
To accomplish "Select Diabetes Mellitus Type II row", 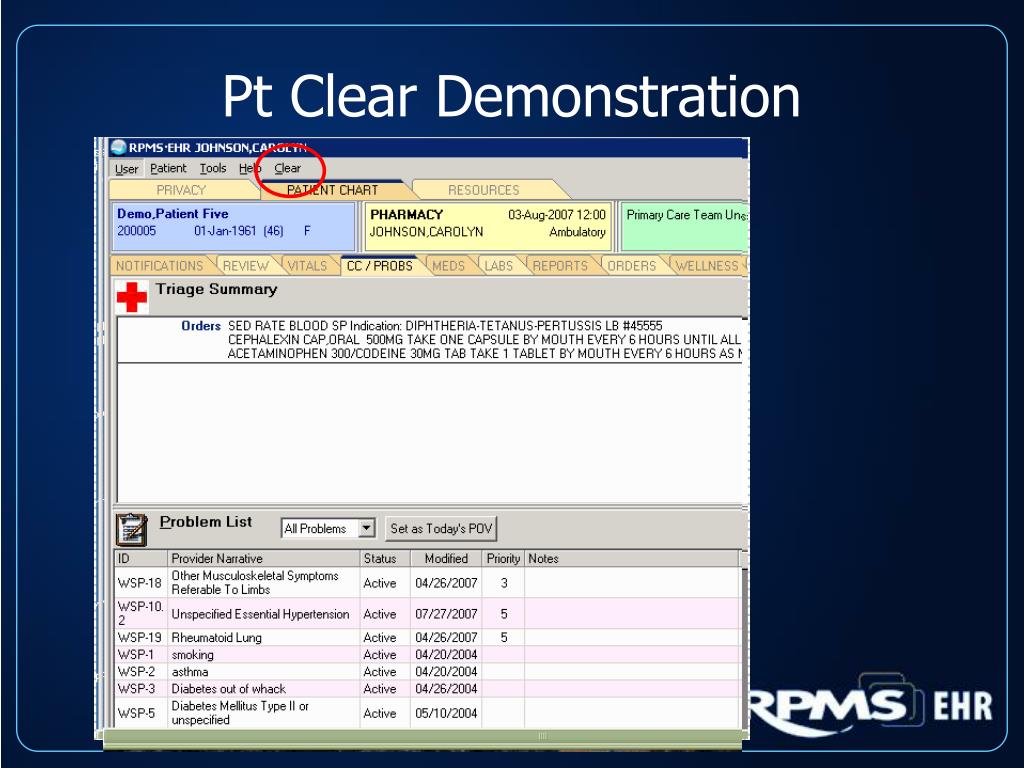I will 427,712.
